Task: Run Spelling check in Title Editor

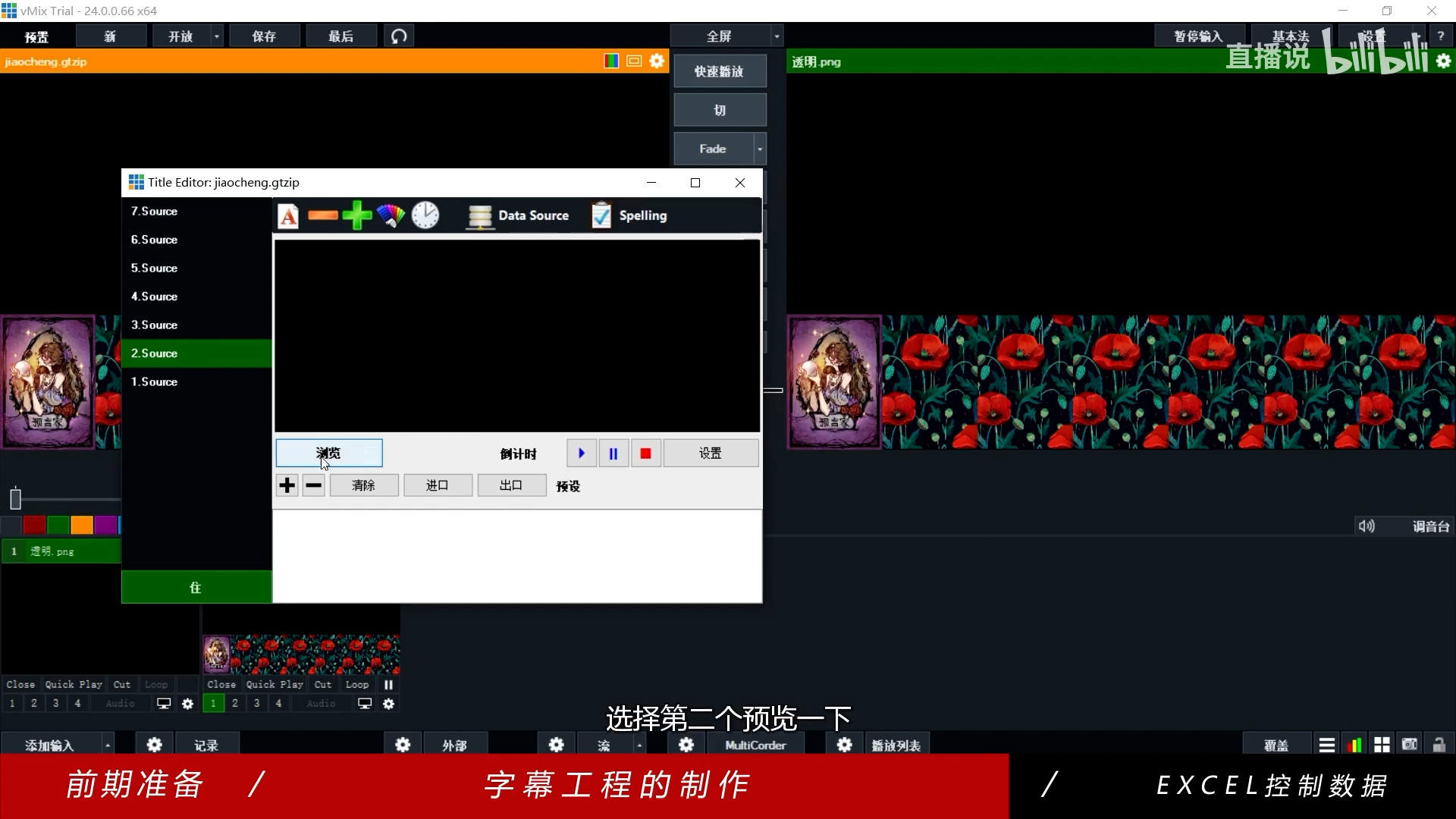Action: click(629, 215)
